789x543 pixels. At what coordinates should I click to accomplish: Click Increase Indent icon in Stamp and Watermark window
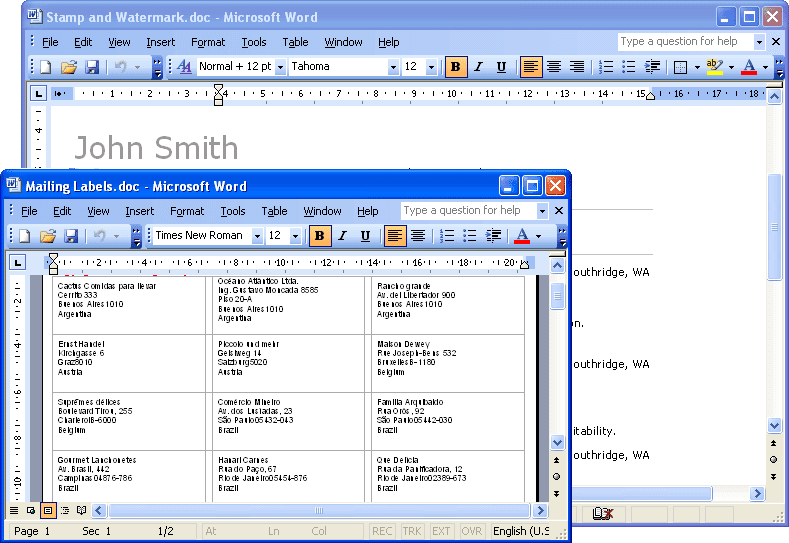click(652, 67)
